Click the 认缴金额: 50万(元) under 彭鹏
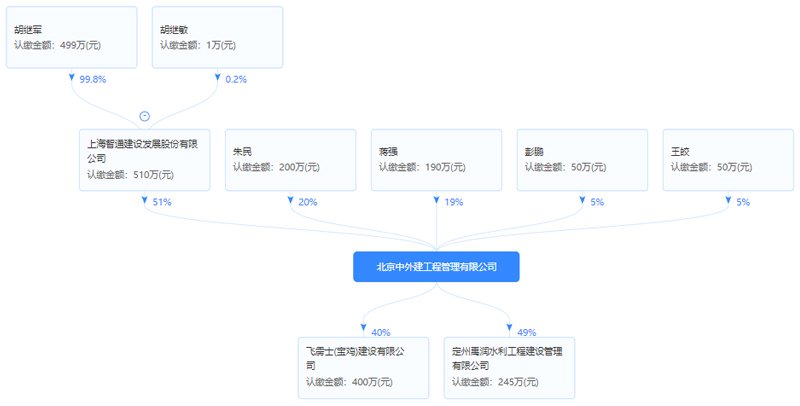Image resolution: width=800 pixels, height=406 pixels. tap(565, 167)
